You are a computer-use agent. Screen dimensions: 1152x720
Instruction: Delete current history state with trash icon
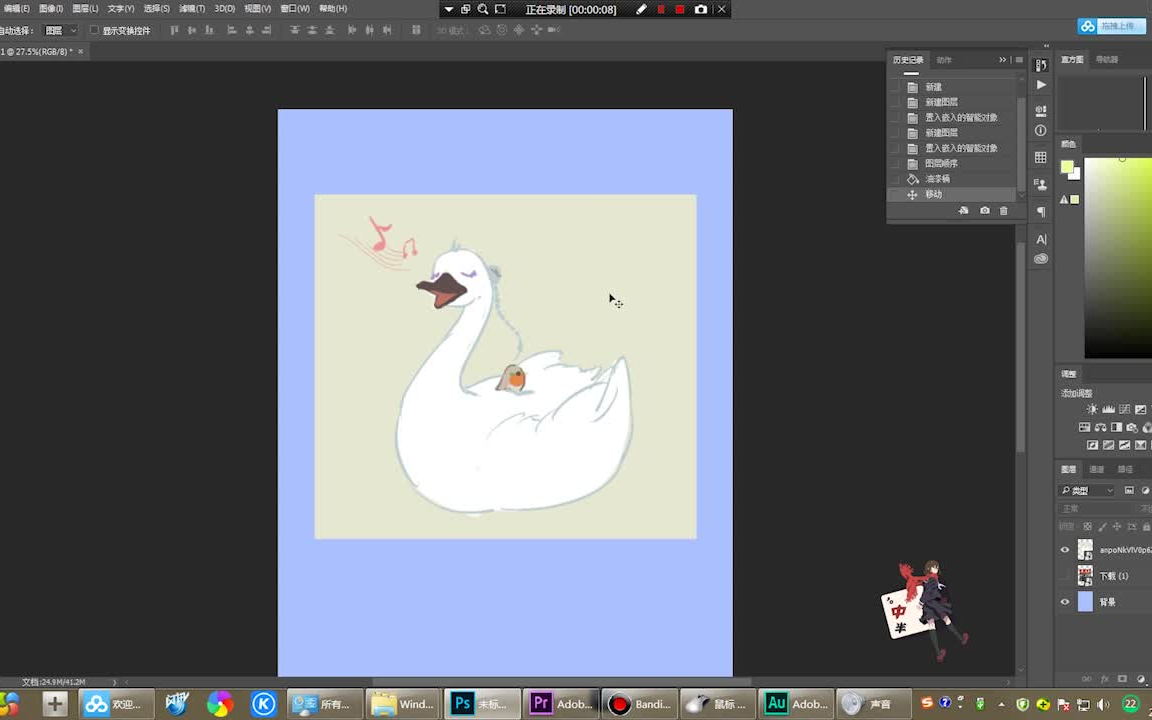1004,211
